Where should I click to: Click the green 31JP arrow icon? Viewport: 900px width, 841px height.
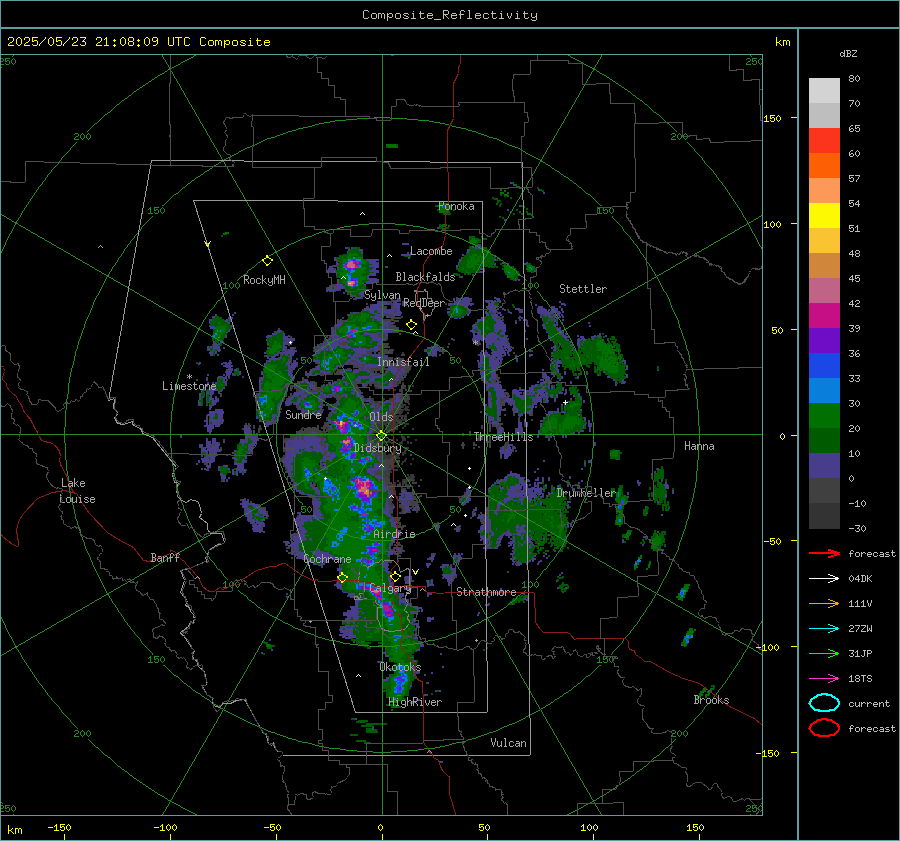point(824,653)
